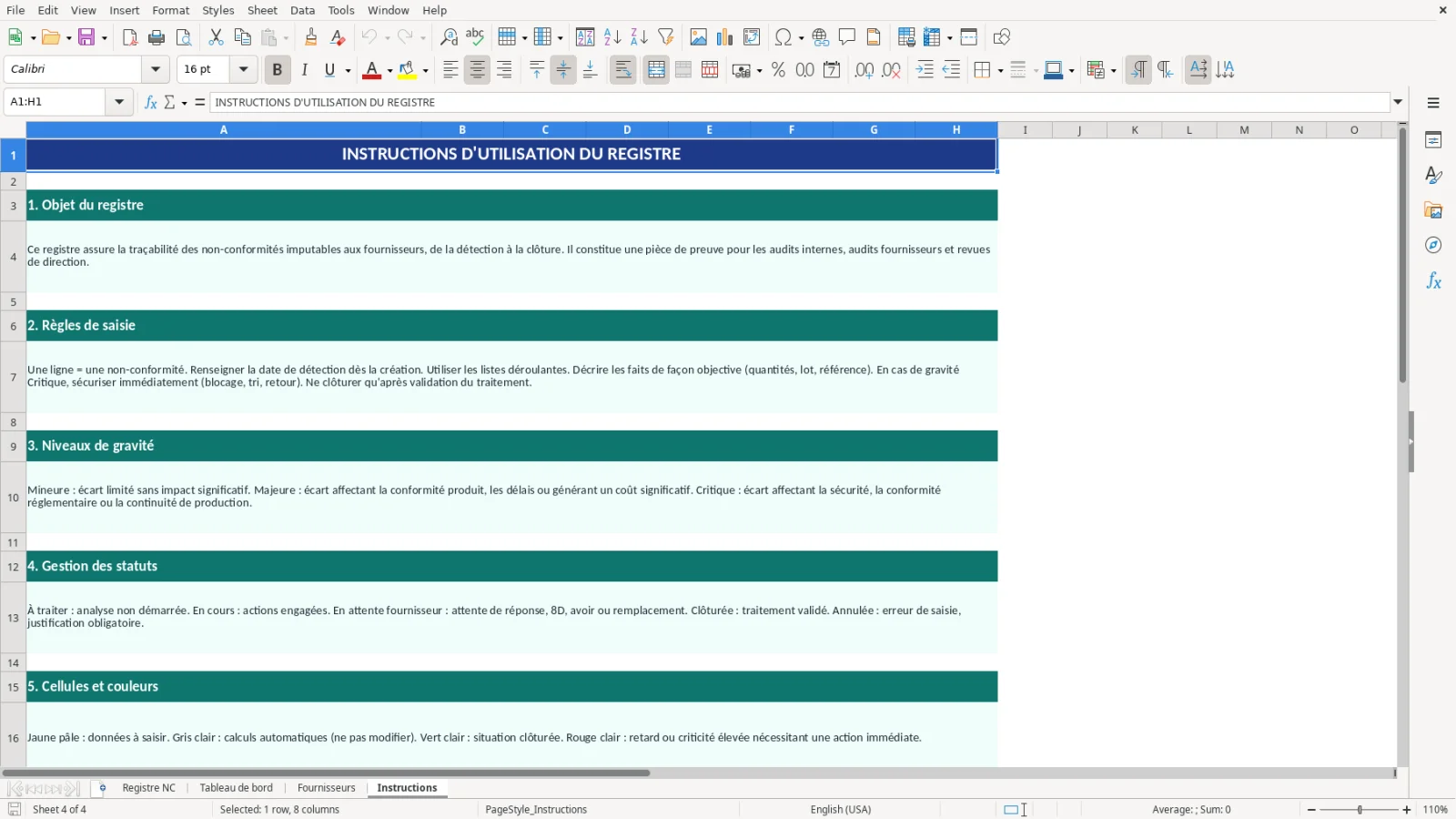This screenshot has width=1456, height=819.
Task: Click into formula input line
Action: 800,102
